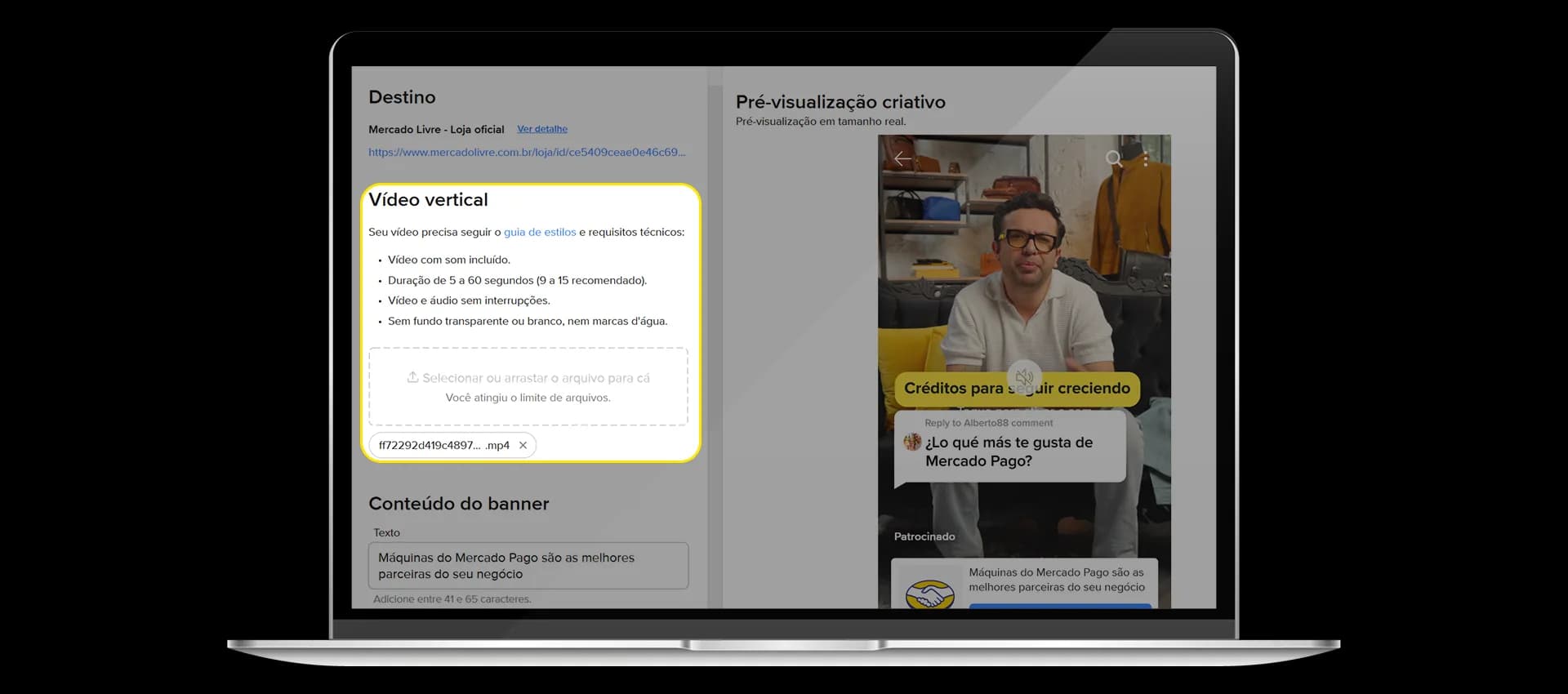Select "Pré-visualização em tamanho real." subtitle
Image resolution: width=1568 pixels, height=694 pixels.
coord(821,122)
